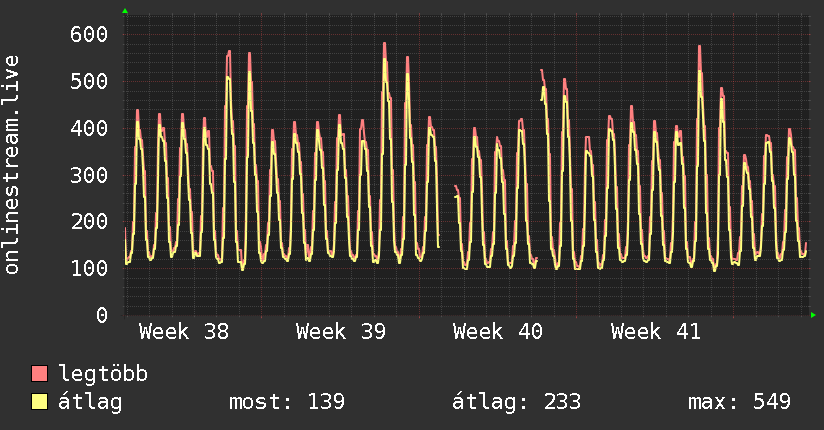Click the onlinestream.live vertical axis title
824x430 pixels.
(x=11, y=165)
